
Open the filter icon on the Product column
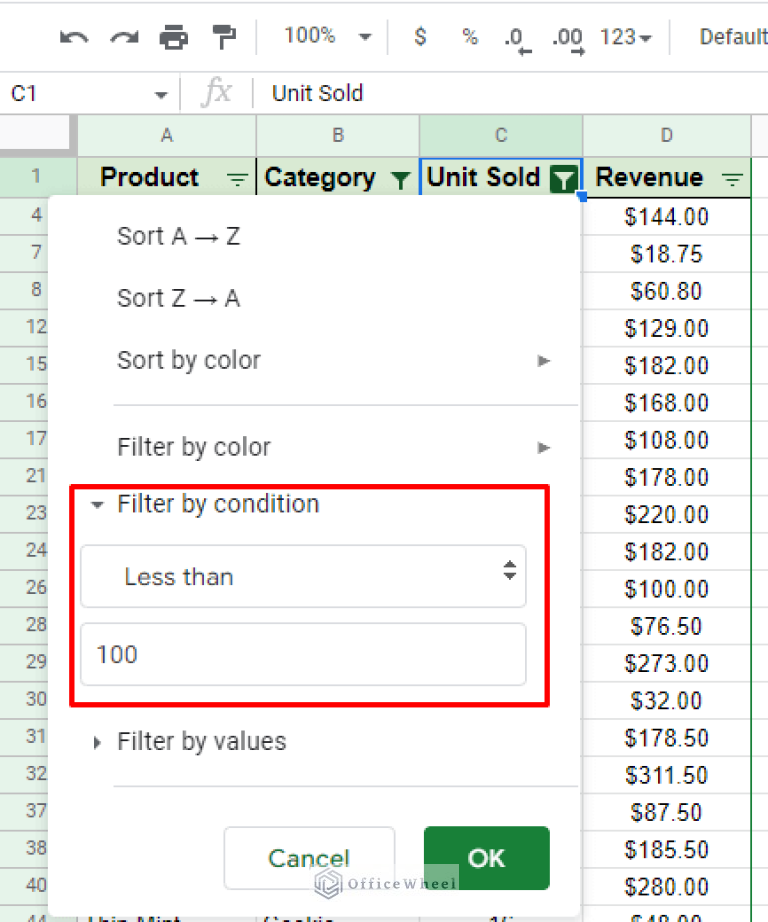coord(237,180)
